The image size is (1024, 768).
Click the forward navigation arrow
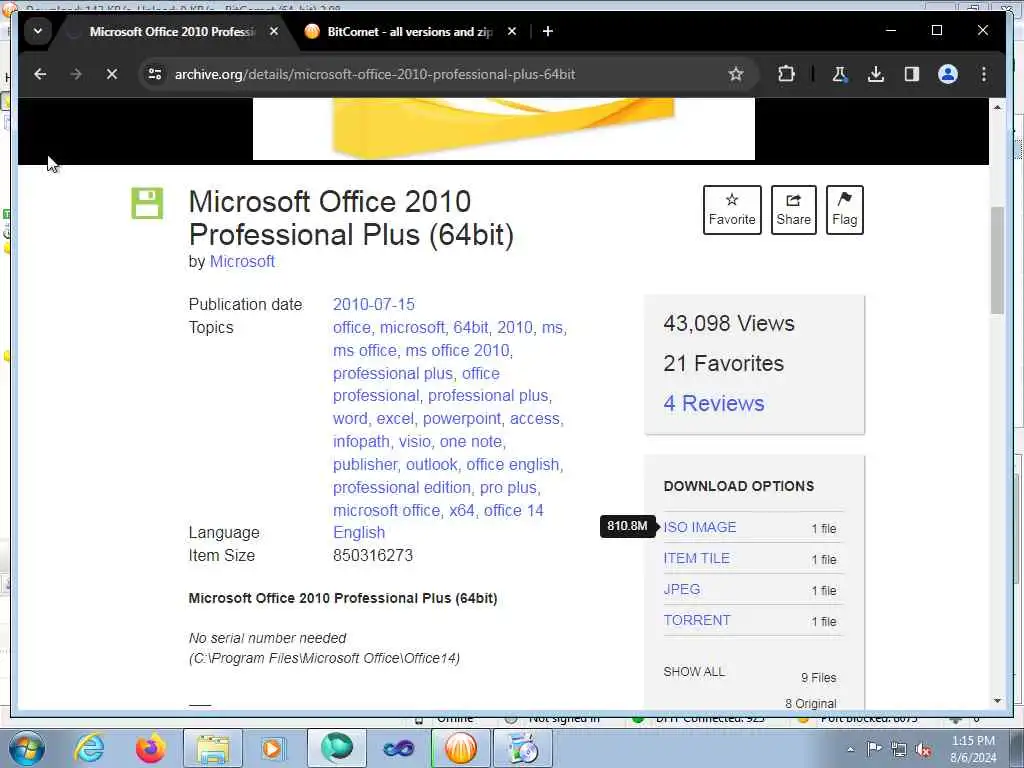pos(76,74)
